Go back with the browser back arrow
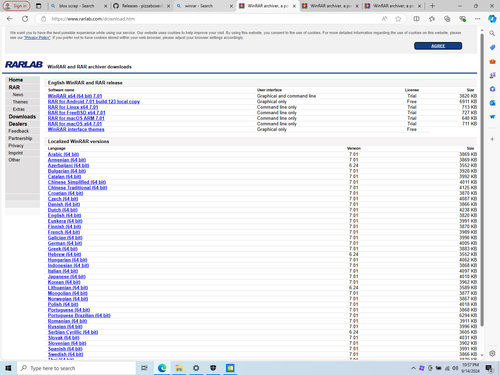Screen dimensions: 500x375 pyautogui.click(x=10, y=19)
